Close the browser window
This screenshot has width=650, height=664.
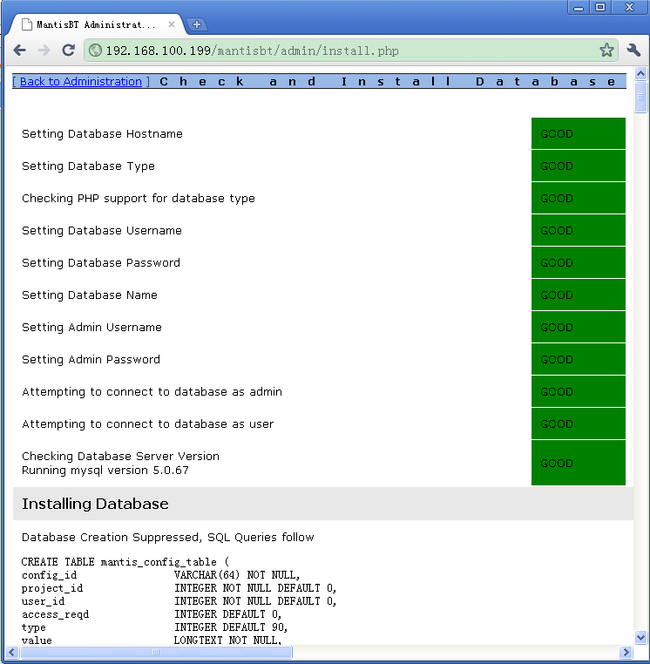pyautogui.click(x=629, y=8)
